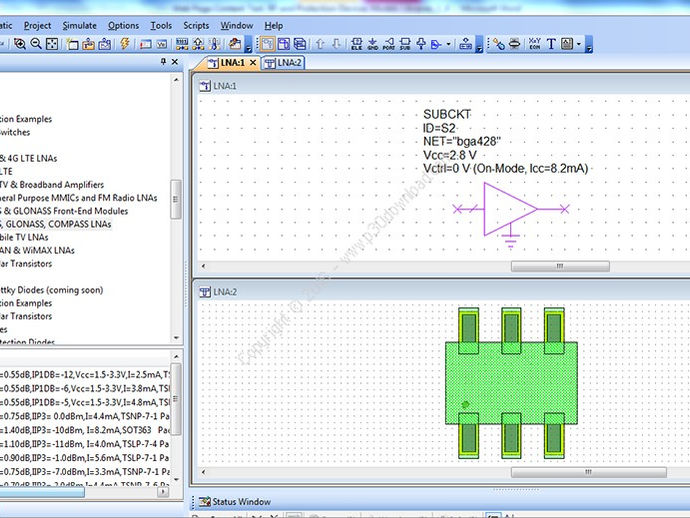Select 'GLONASS Front-End Modules' tree item
Viewport: 690px width, 518px height.
[x=64, y=211]
